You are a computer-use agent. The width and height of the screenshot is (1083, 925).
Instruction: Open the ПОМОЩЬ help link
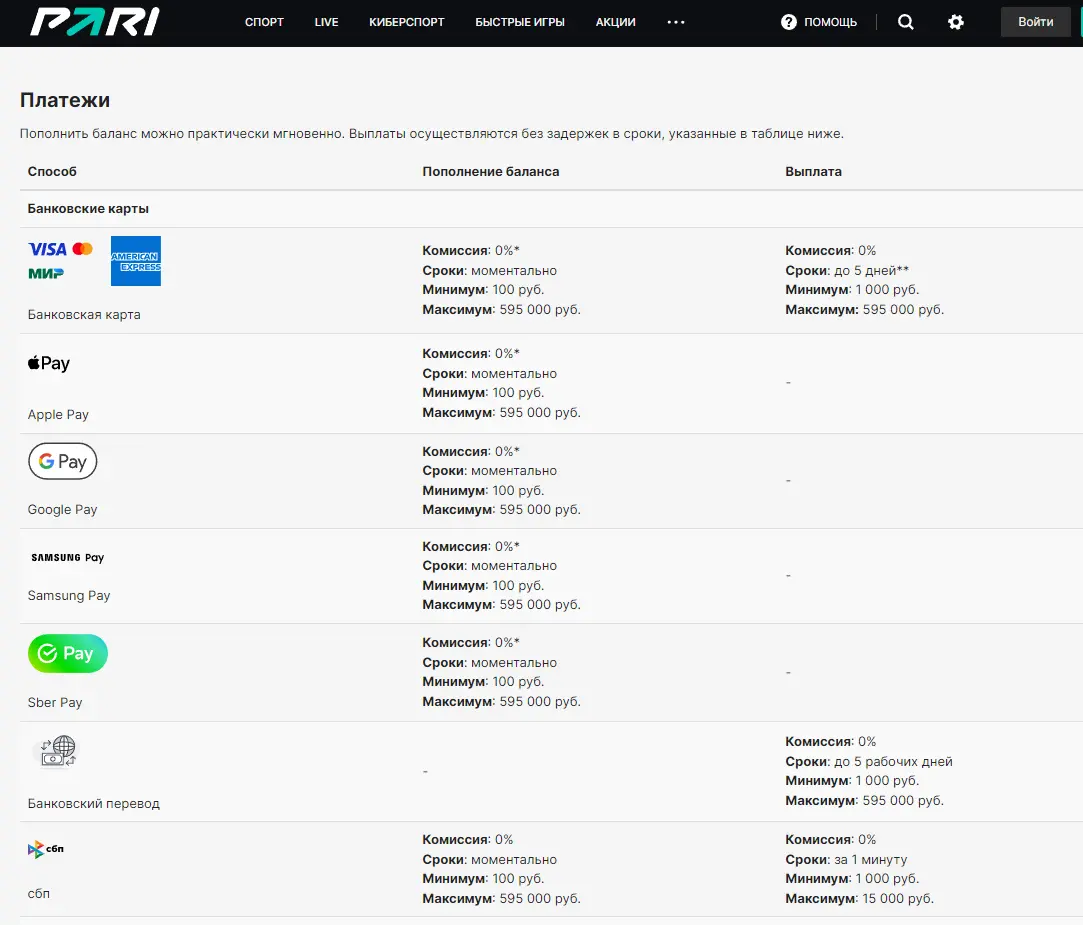[819, 22]
